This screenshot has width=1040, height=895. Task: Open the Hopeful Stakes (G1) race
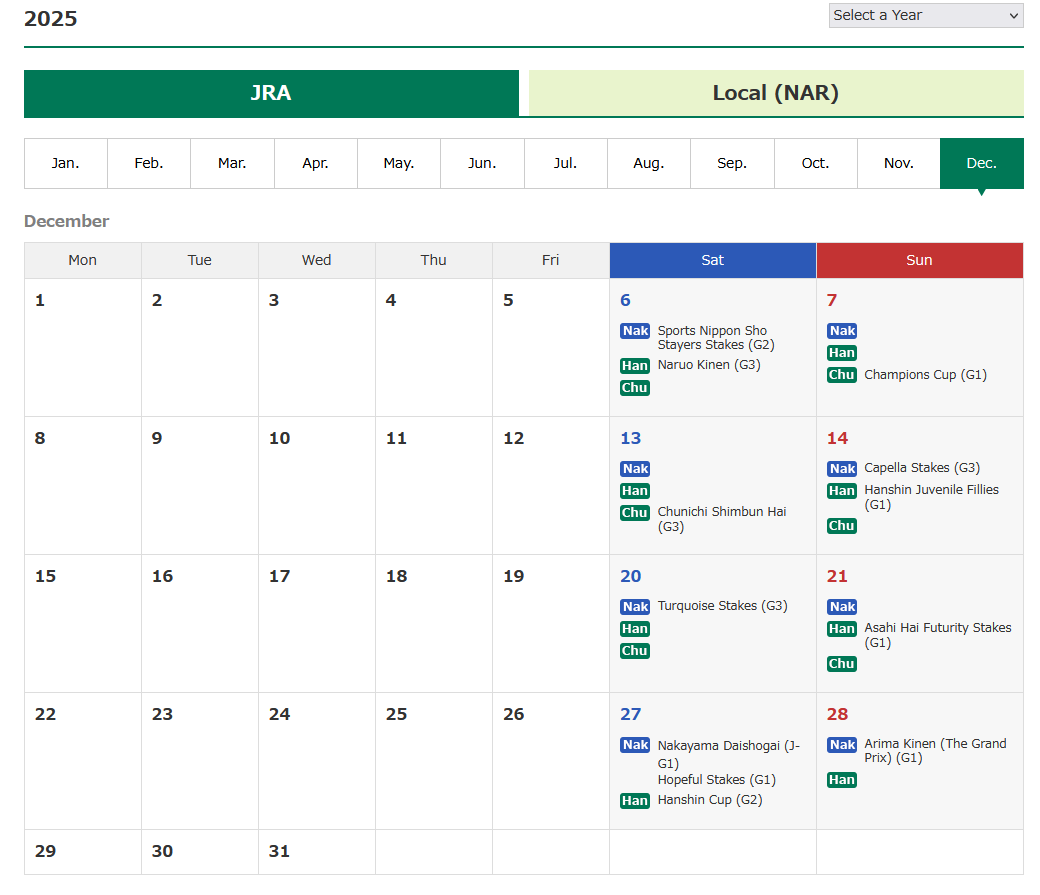716,780
